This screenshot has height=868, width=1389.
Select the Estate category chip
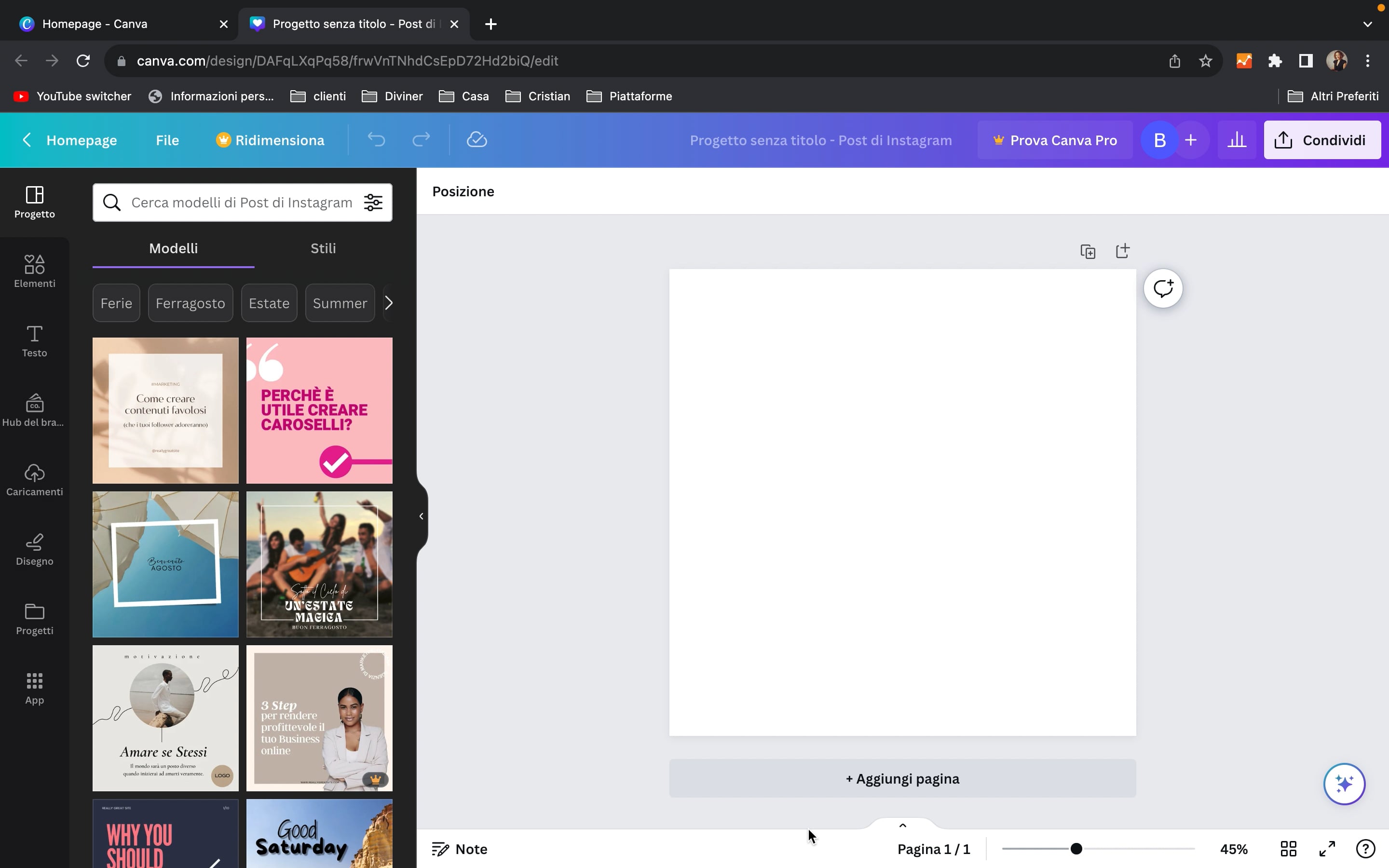click(x=269, y=302)
